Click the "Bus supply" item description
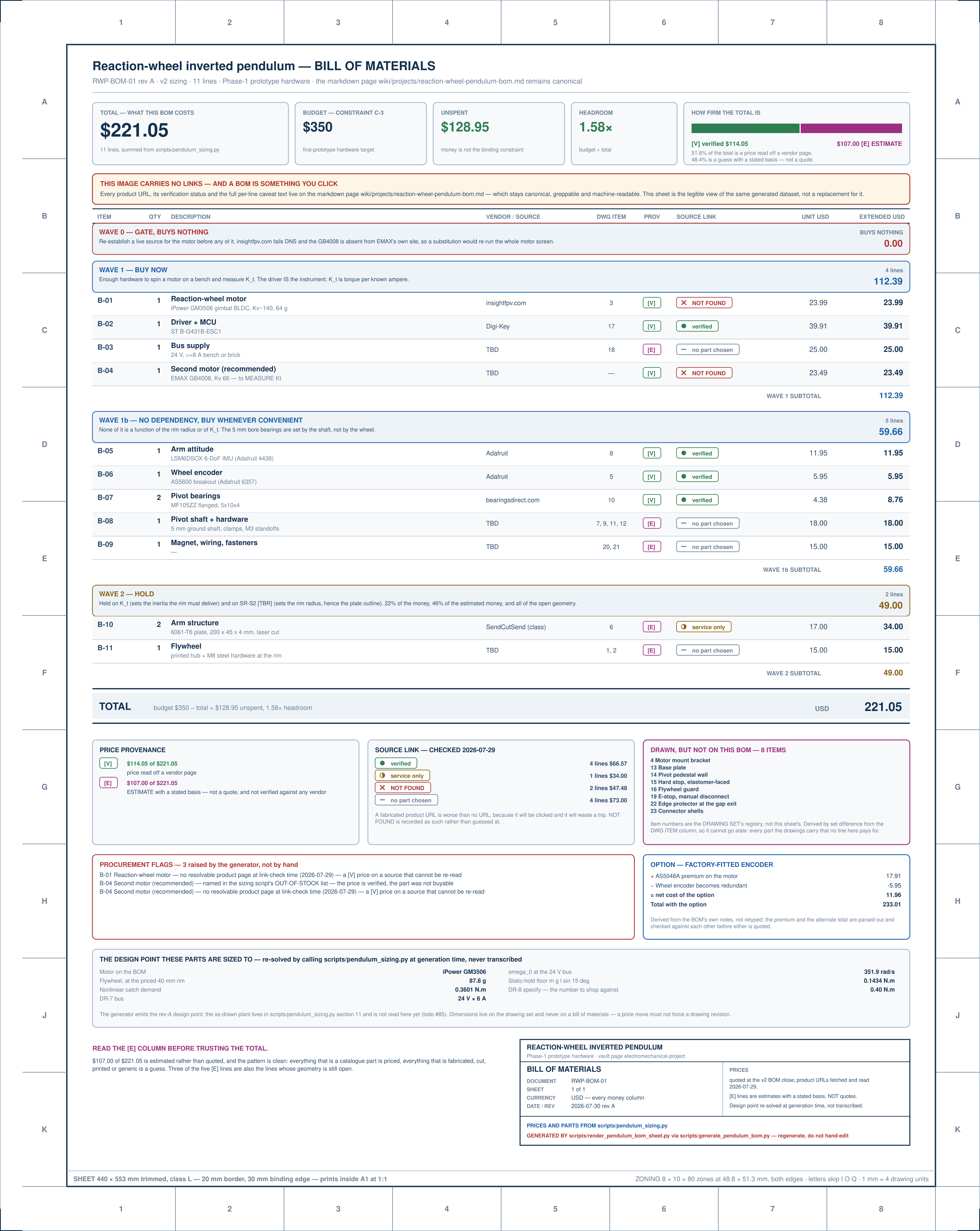 [190, 345]
